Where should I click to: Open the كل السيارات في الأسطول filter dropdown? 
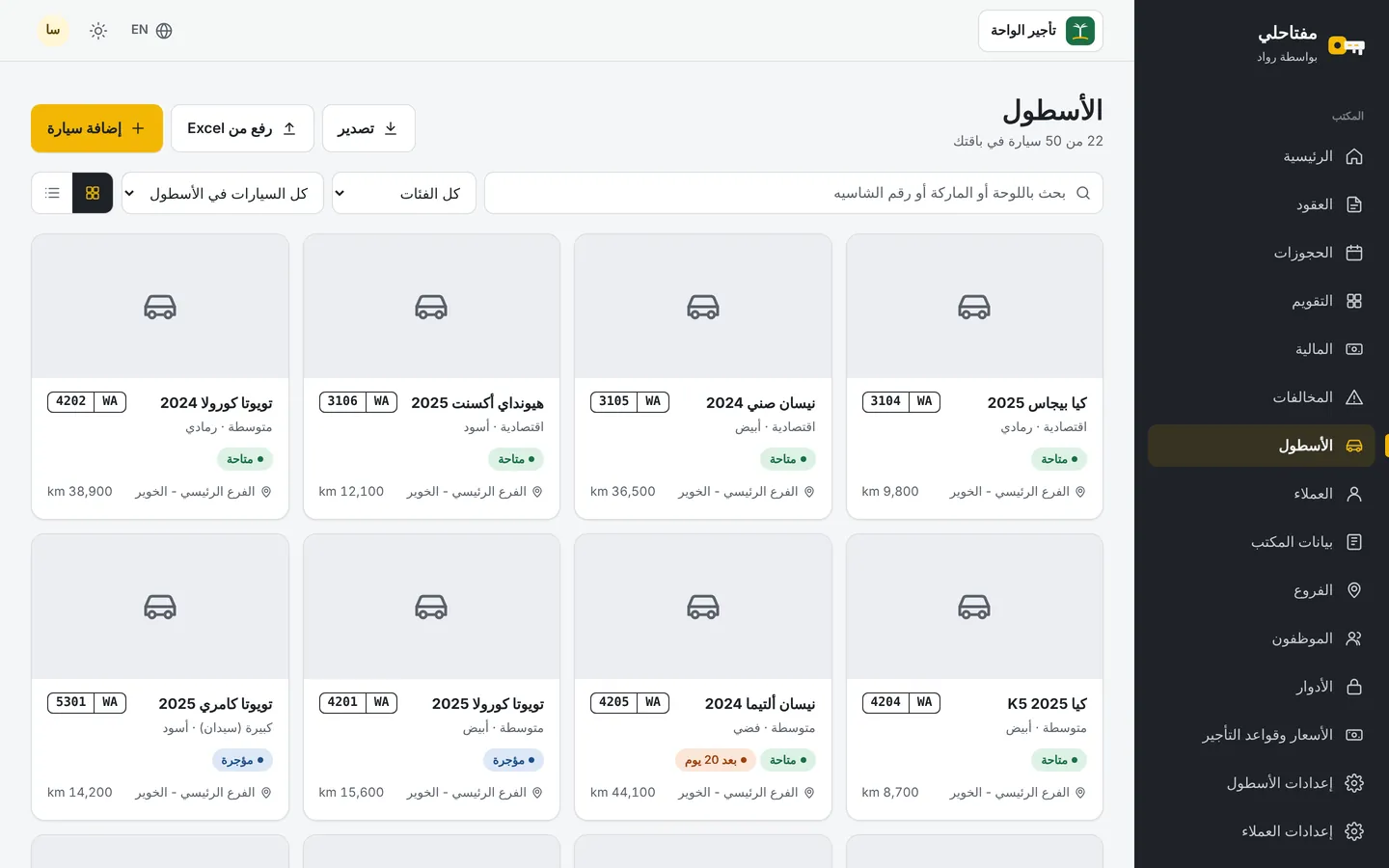223,193
